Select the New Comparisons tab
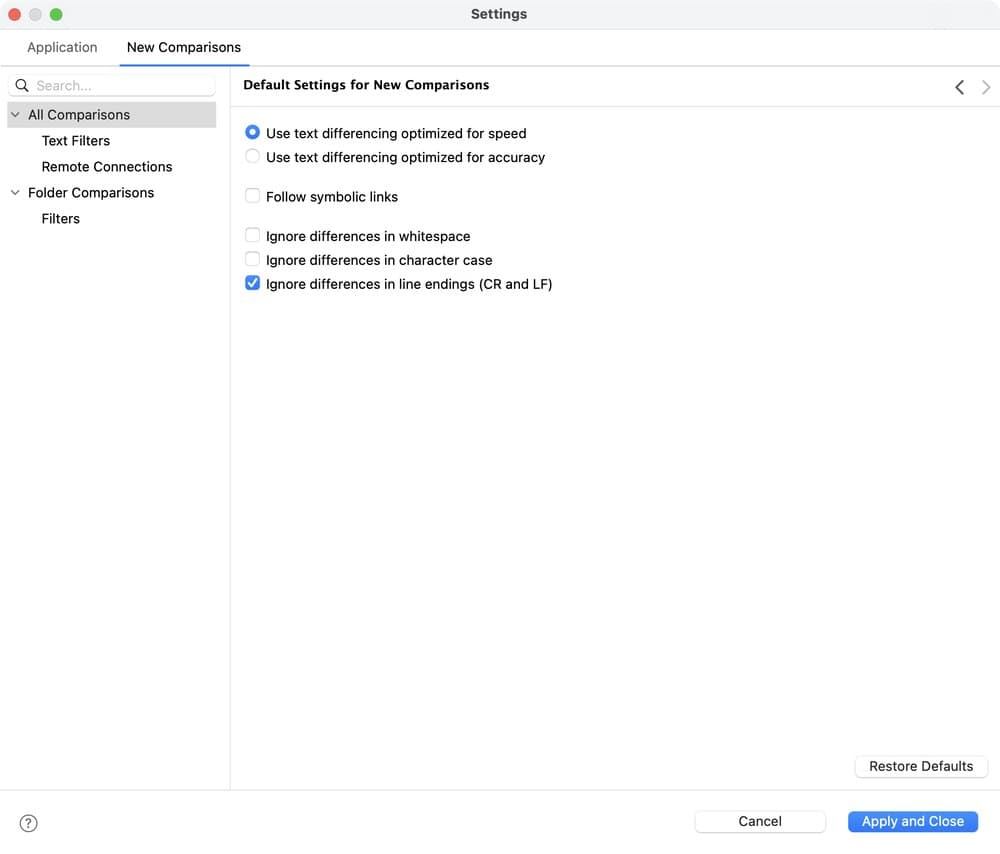This screenshot has height=854, width=1000. (184, 47)
